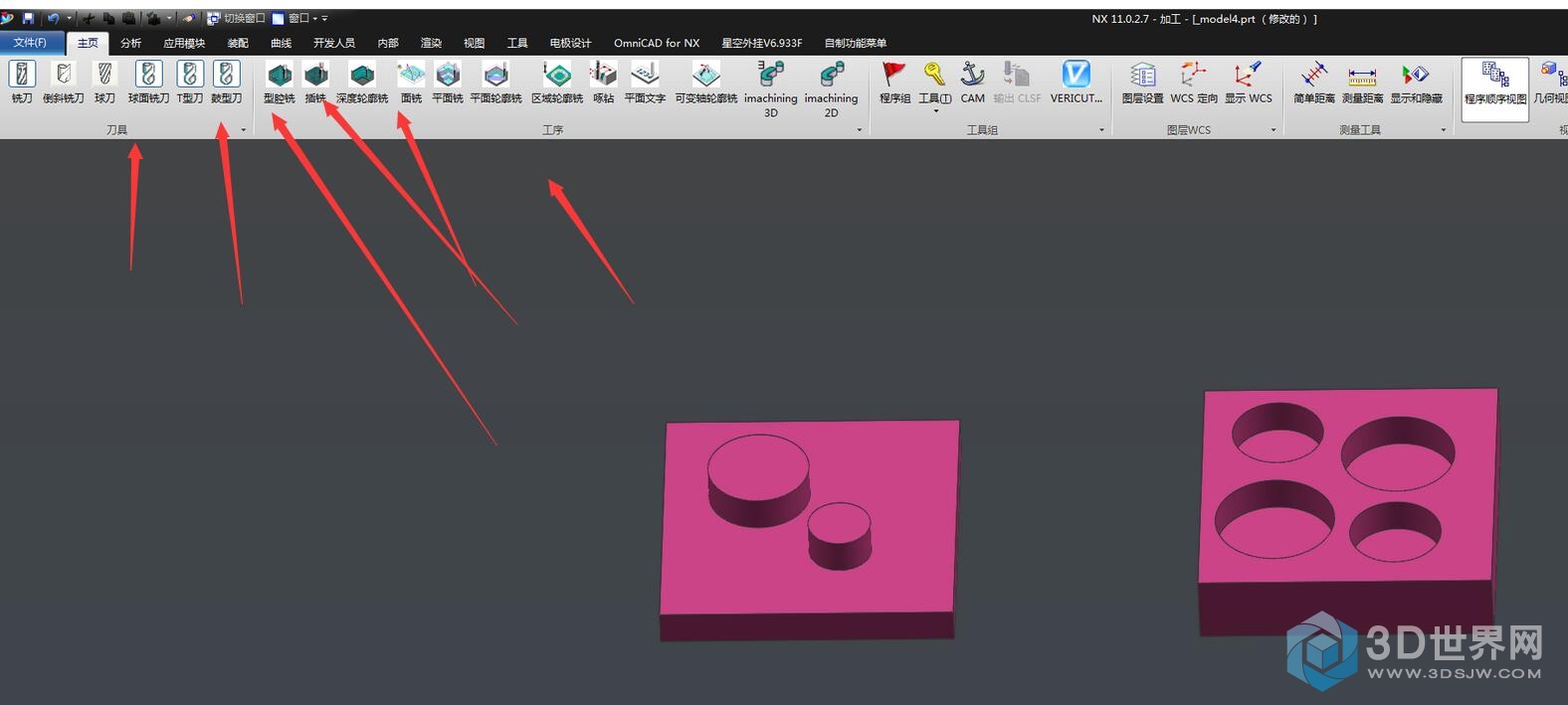Open VERICUT from the ribbon
This screenshot has width=1568, height=705.
tap(1077, 82)
